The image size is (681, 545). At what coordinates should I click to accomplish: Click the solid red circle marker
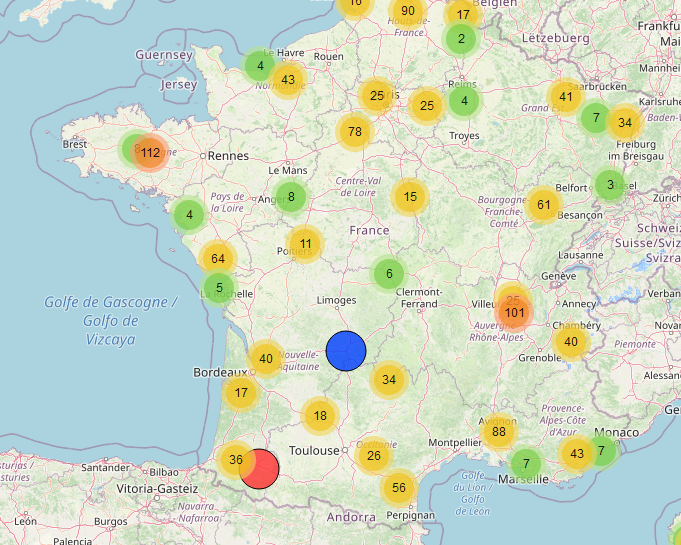(261, 469)
